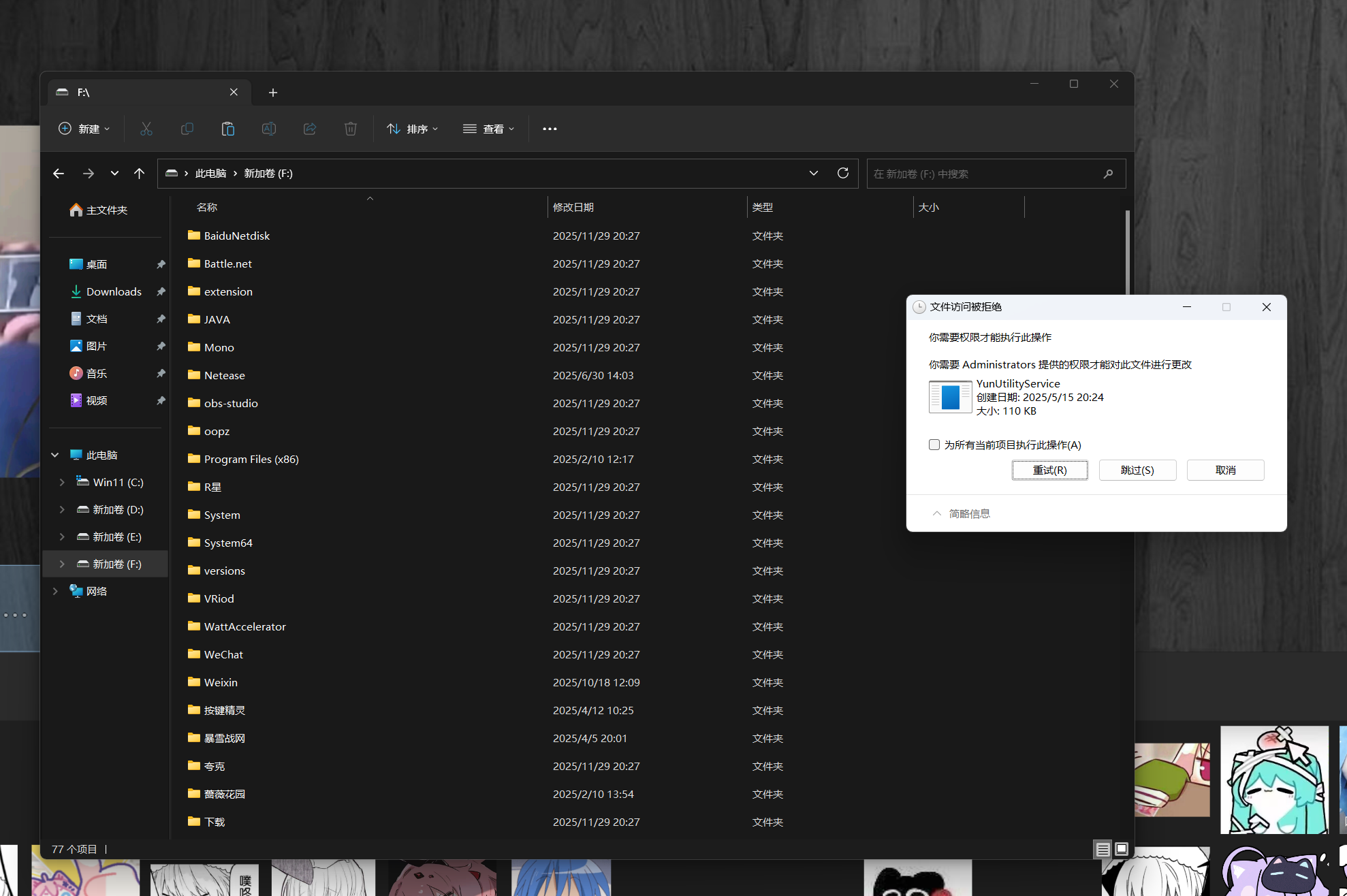Click the Copy icon in toolbar
Image resolution: width=1347 pixels, height=896 pixels.
coord(187,129)
